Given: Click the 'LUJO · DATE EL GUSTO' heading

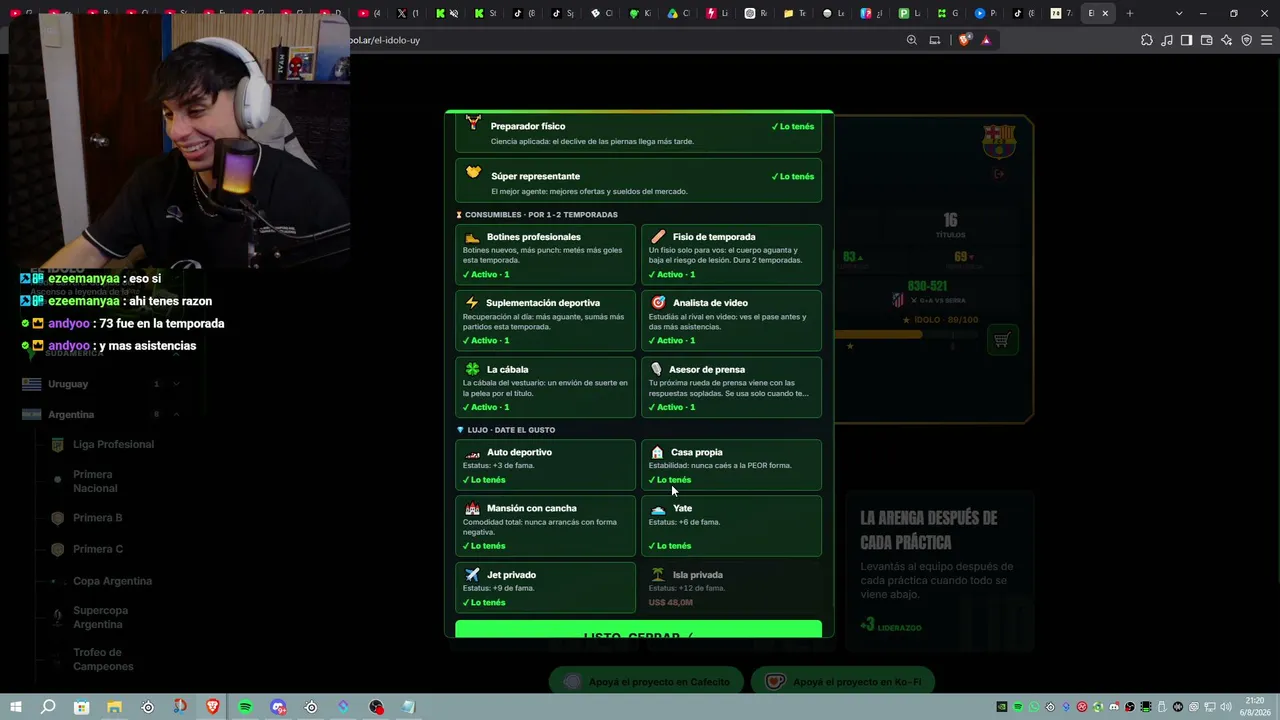Looking at the screenshot, I should pyautogui.click(x=511, y=430).
